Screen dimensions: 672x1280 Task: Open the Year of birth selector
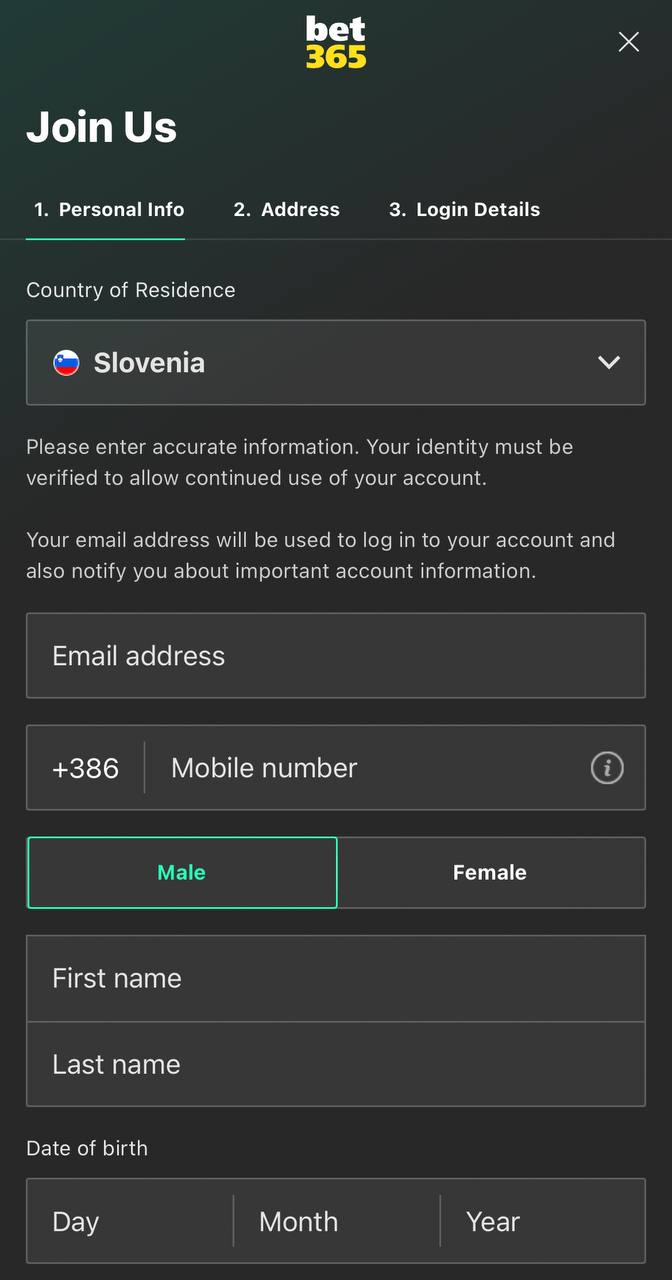click(x=543, y=1221)
